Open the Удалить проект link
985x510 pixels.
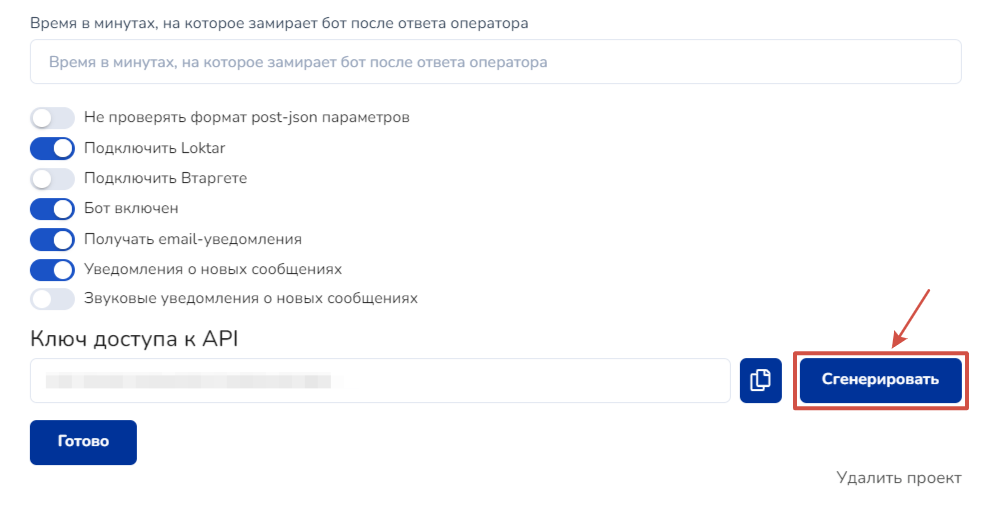pyautogui.click(x=898, y=478)
